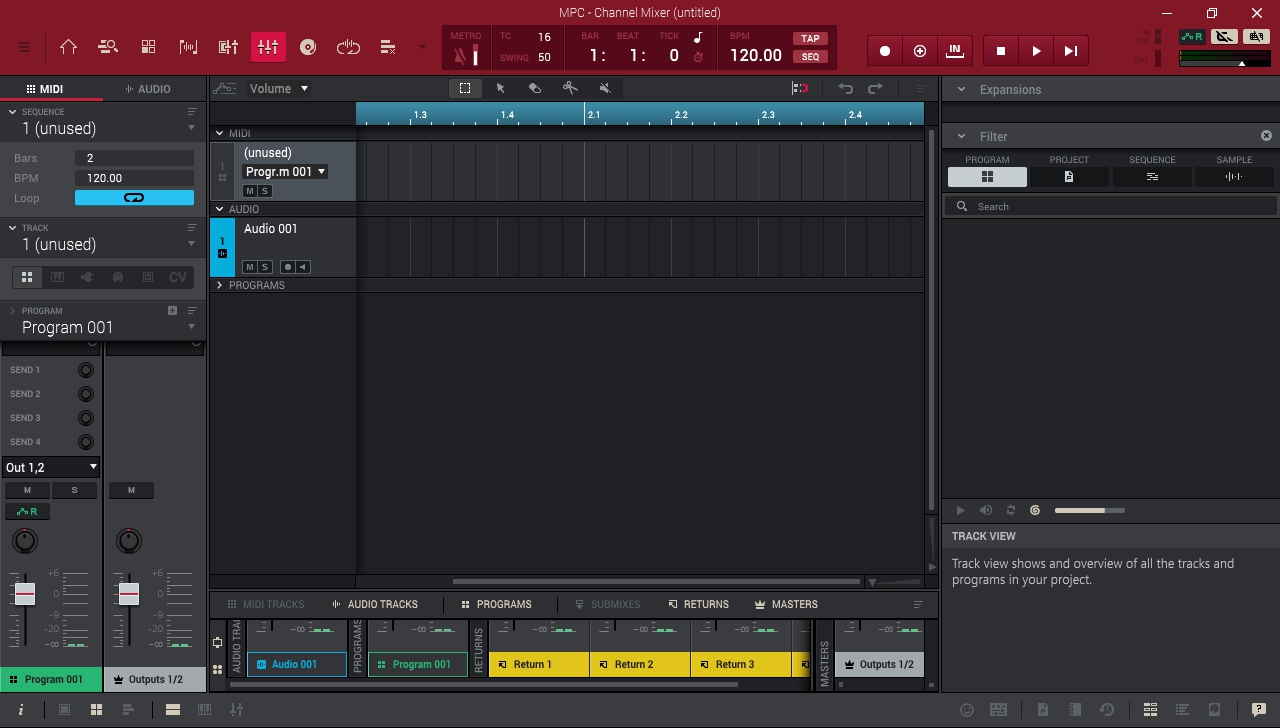Mute the Audio 001 track

click(250, 267)
